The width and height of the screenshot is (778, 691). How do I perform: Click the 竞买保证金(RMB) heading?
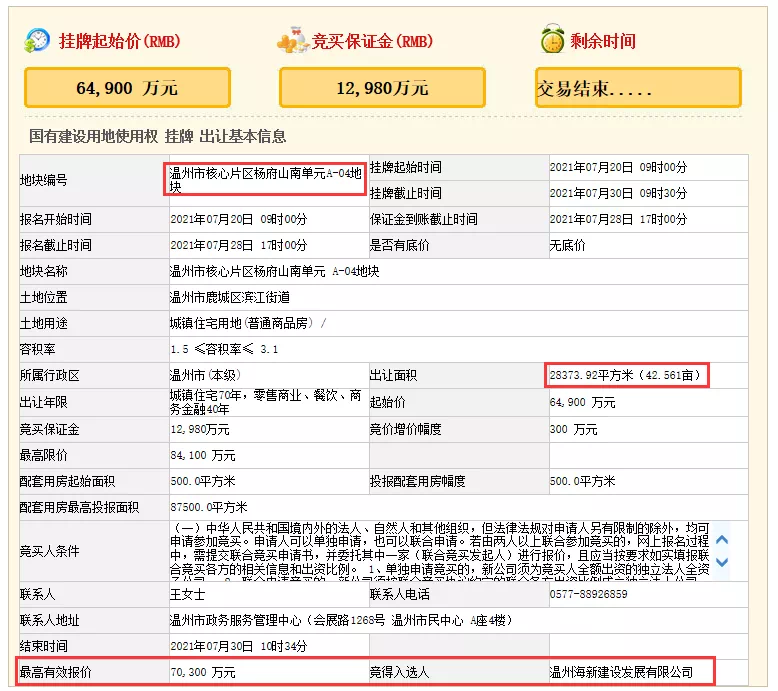(x=372, y=42)
